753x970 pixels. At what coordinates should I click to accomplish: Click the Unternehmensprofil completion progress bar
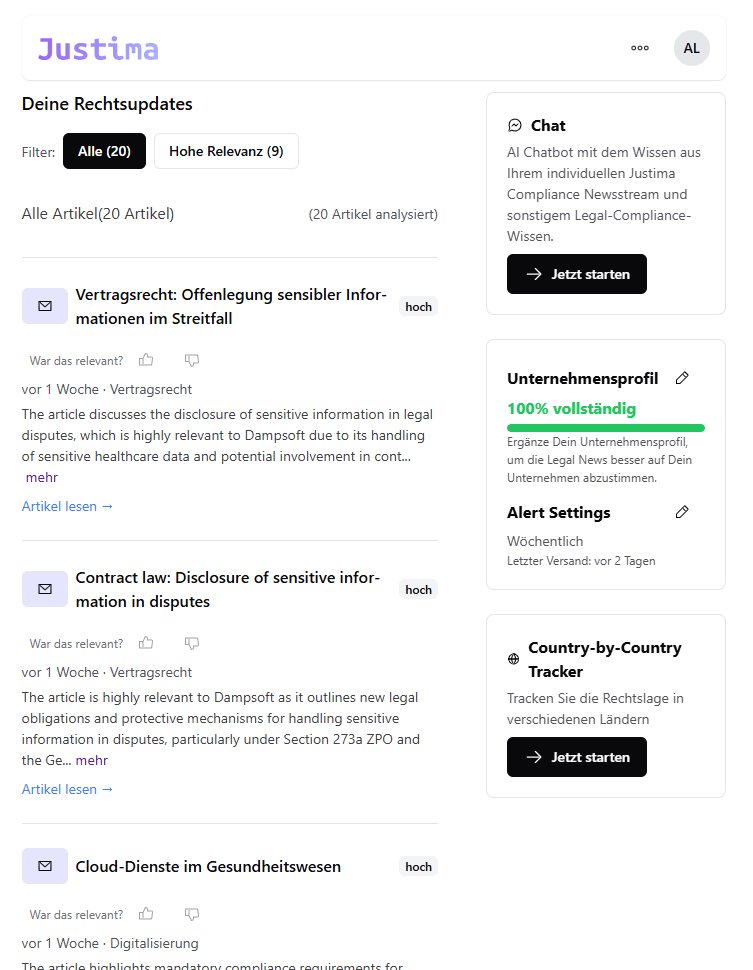click(606, 428)
